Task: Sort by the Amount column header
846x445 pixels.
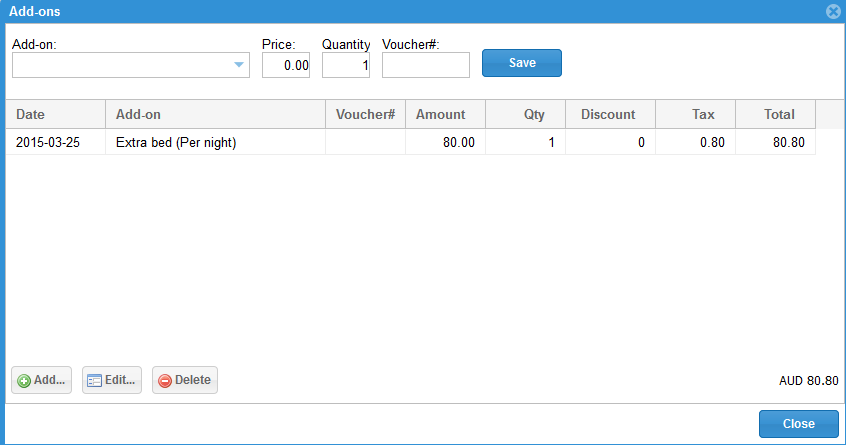Action: 445,114
